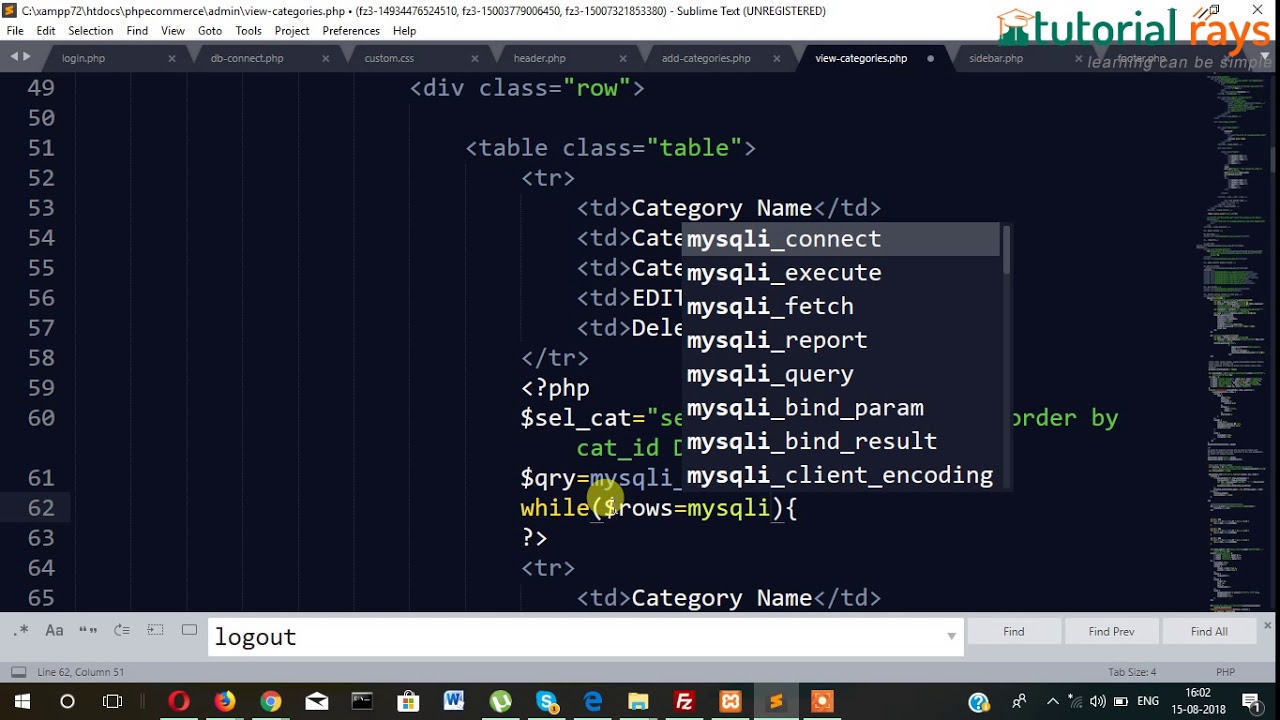The width and height of the screenshot is (1280, 720).
Task: Open the Tools menu
Action: (248, 31)
